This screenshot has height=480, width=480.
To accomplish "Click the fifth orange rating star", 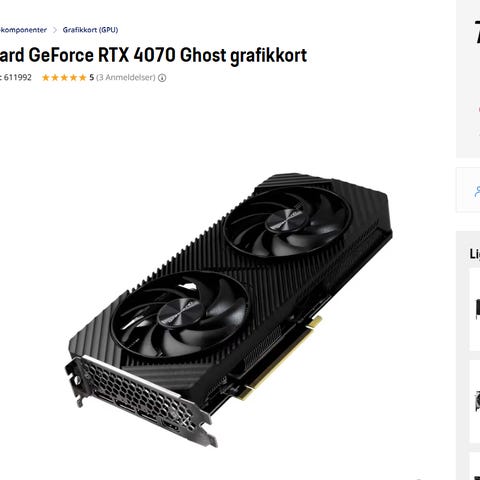I will coord(83,78).
